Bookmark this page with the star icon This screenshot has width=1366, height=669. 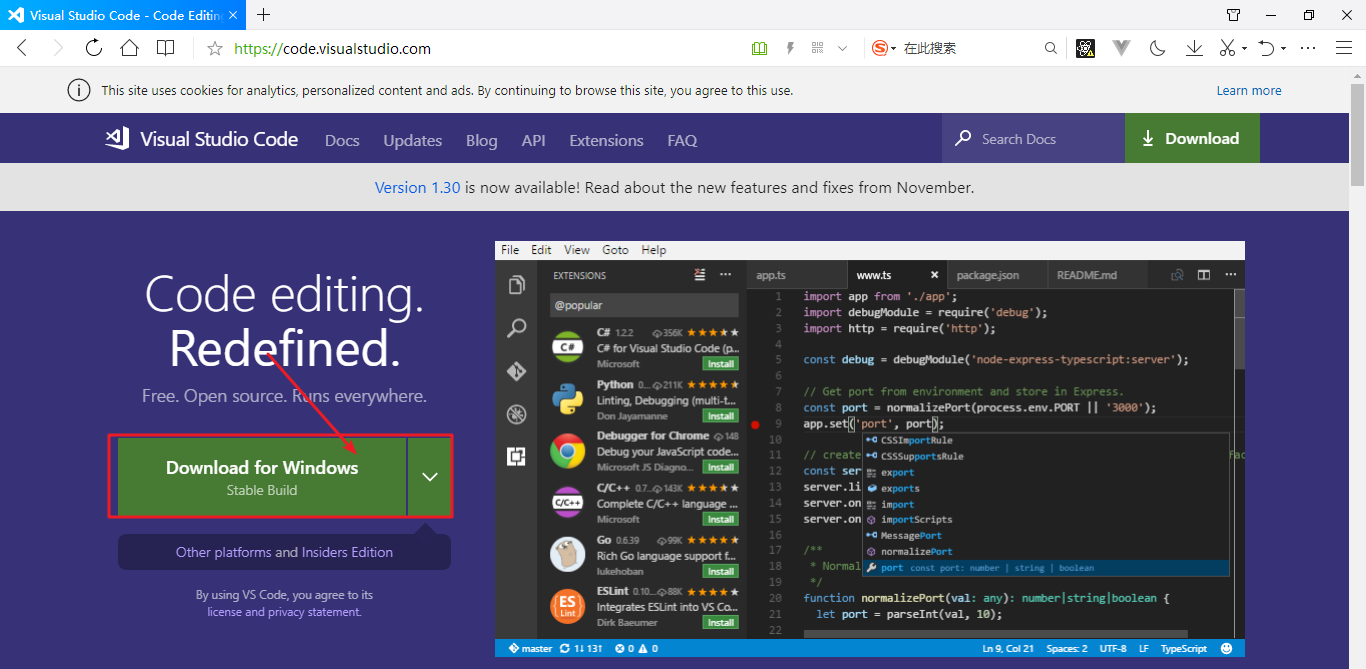pos(214,48)
